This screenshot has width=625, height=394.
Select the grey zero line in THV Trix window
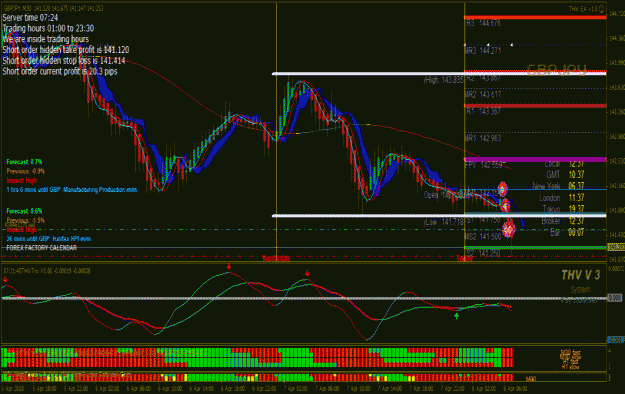pos(304,298)
